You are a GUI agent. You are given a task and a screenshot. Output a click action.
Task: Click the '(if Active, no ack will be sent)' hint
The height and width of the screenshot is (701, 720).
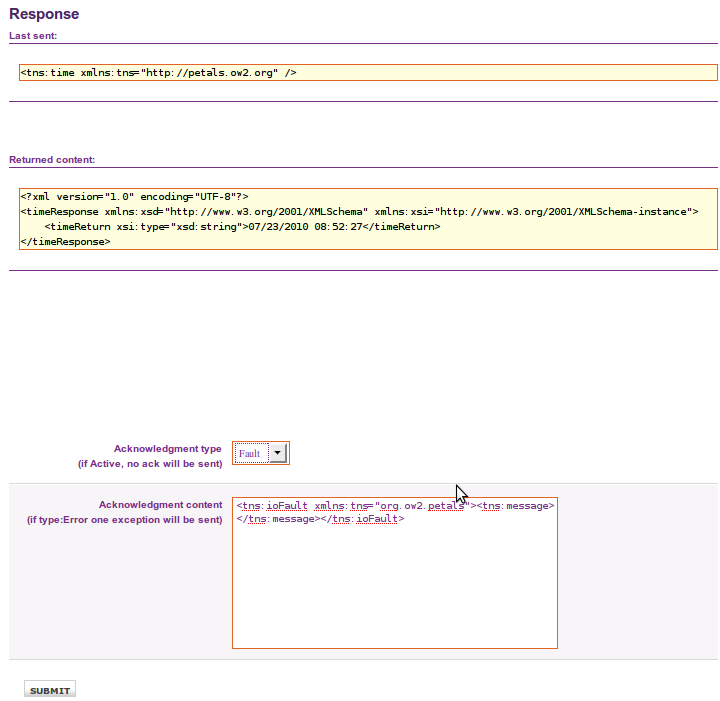click(x=150, y=464)
